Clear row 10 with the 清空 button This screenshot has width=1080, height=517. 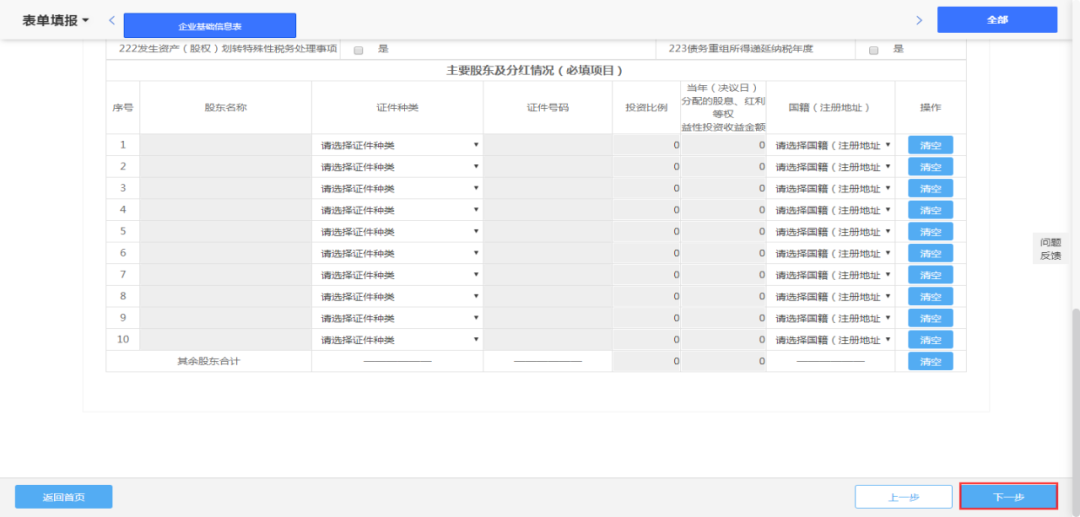(x=930, y=340)
